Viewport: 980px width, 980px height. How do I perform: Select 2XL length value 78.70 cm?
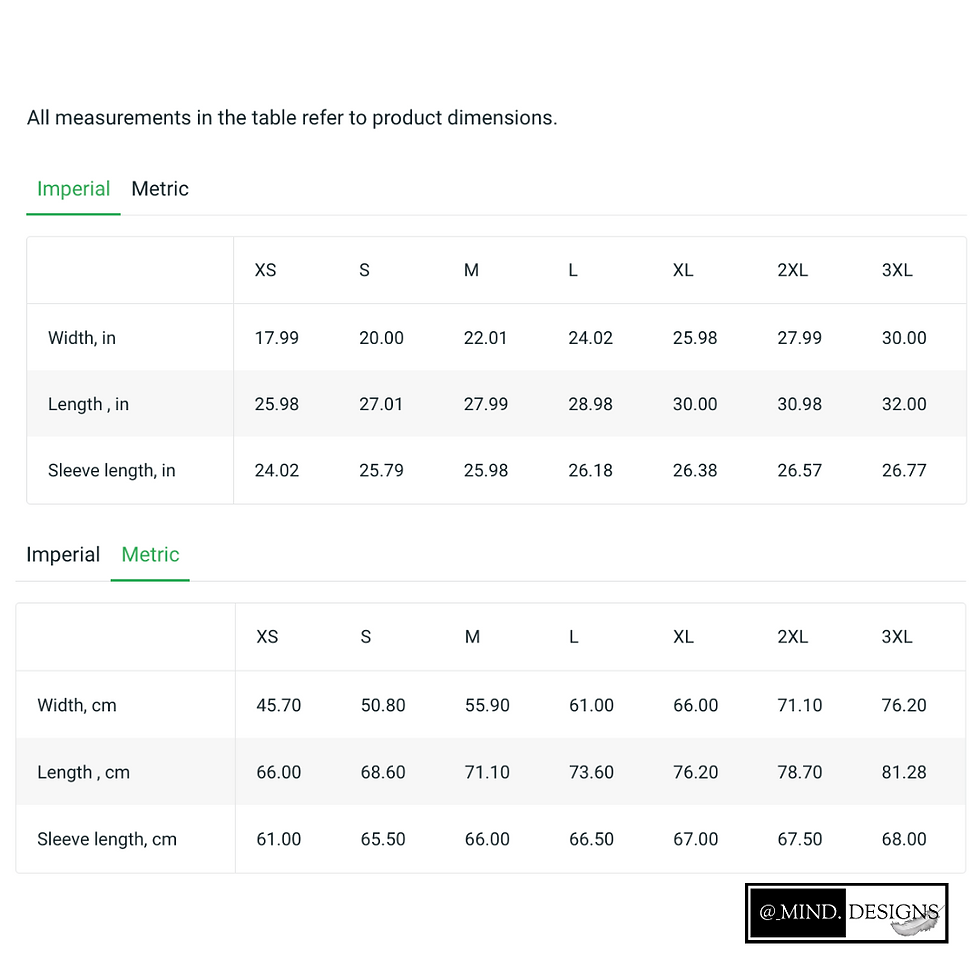(x=800, y=772)
